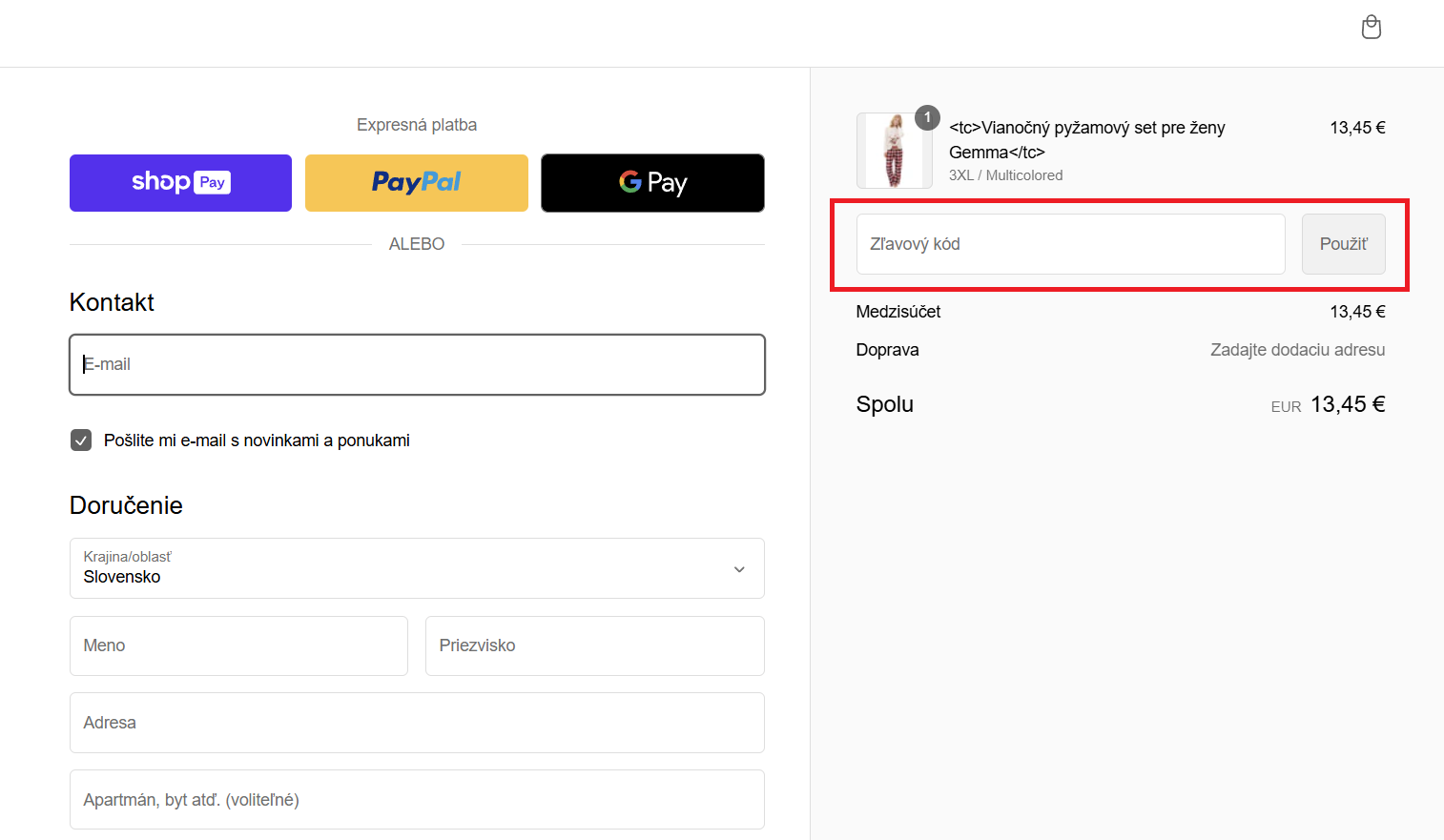Uncheck the newsletter e-mail offers checkbox
This screenshot has height=840, width=1444.
click(81, 440)
